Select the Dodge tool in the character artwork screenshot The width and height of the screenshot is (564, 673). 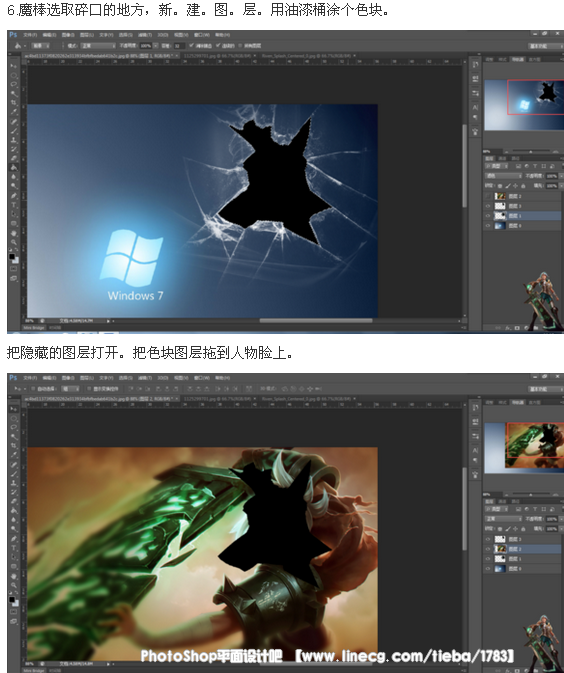coord(13,529)
